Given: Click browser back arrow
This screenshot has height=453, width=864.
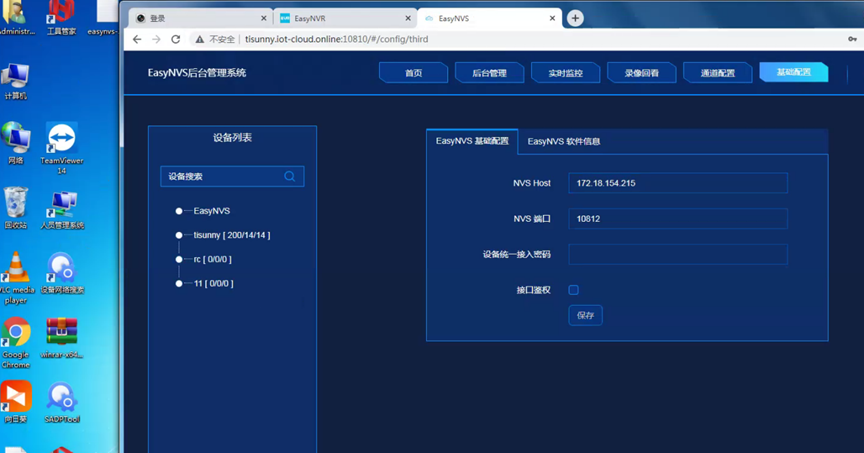Looking at the screenshot, I should pos(137,39).
